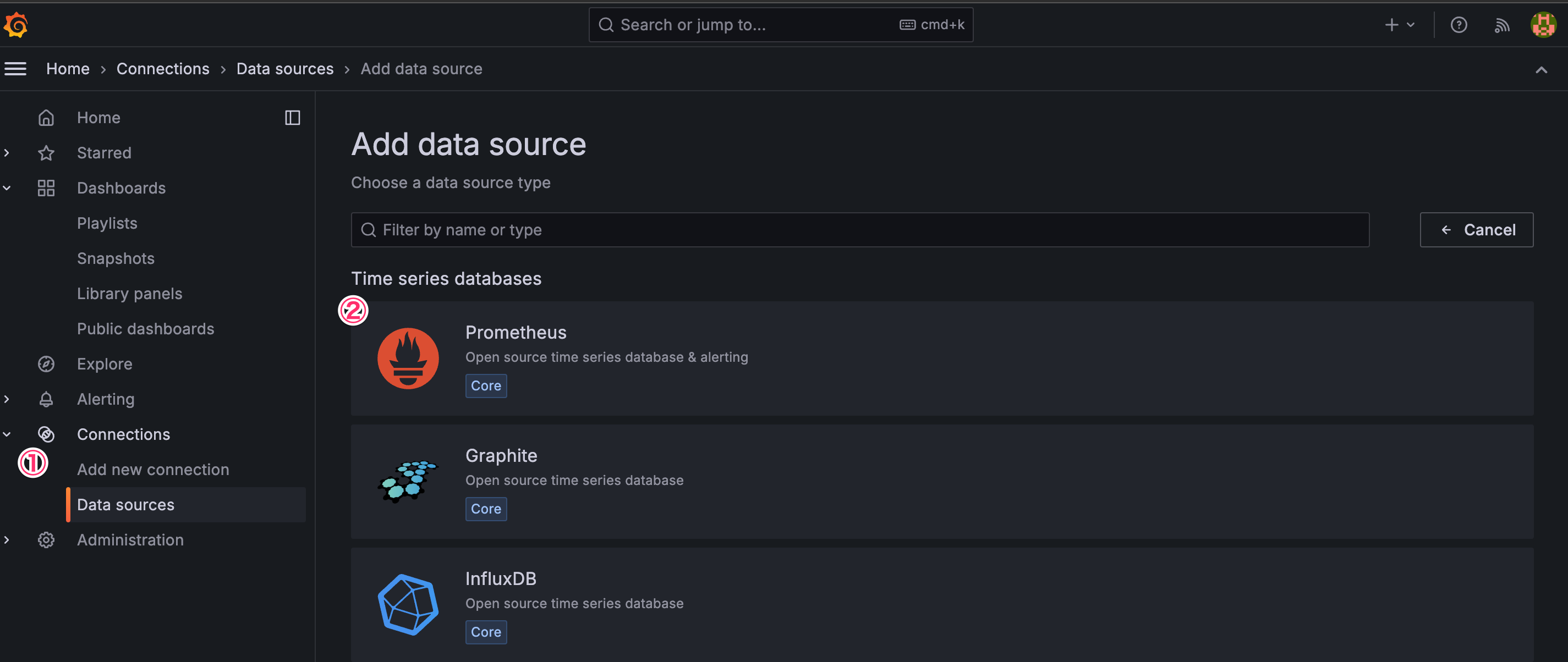This screenshot has width=1568, height=662.
Task: Click the Prometheus flame logo
Action: (x=408, y=358)
